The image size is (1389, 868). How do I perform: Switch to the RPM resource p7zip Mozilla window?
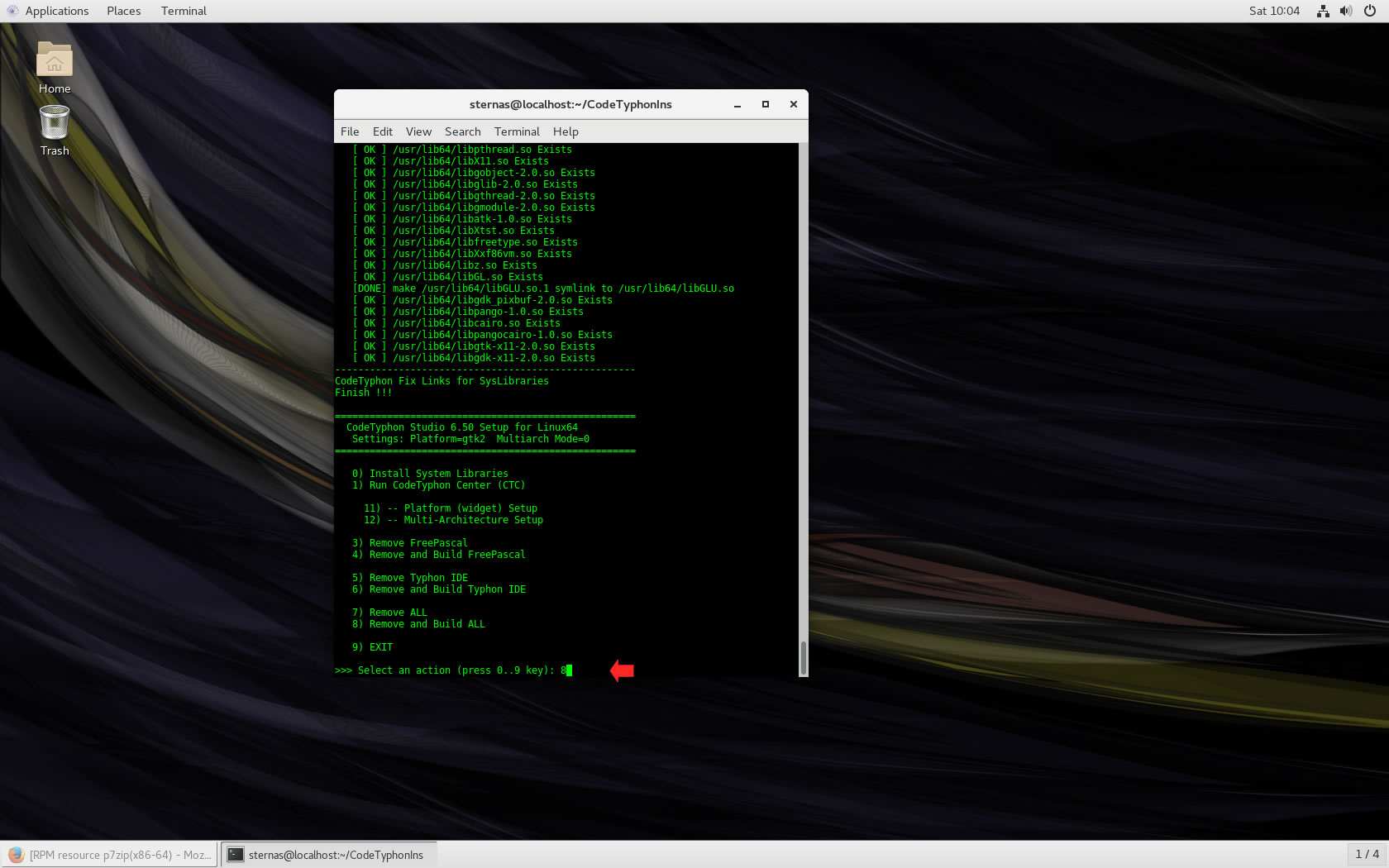(110, 855)
